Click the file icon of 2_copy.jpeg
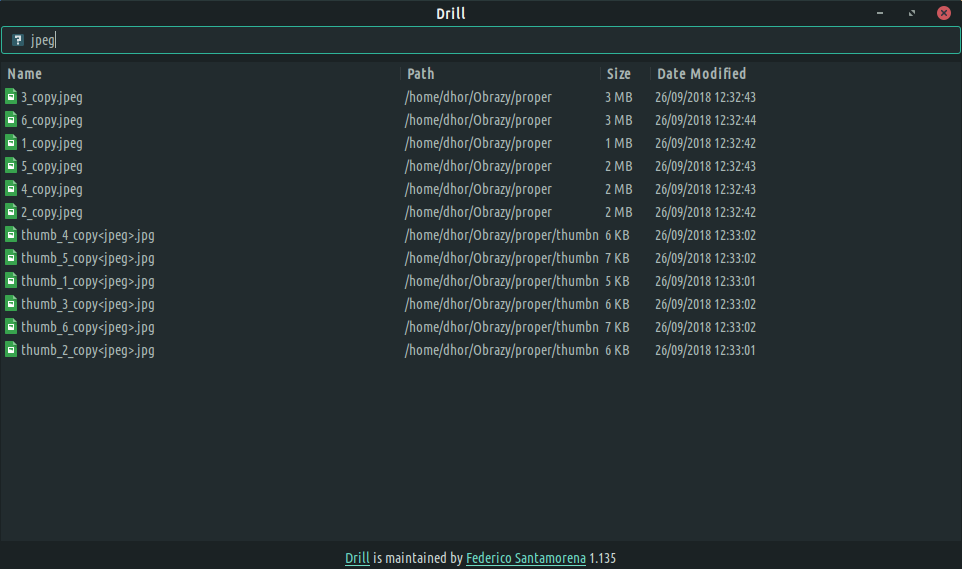Image resolution: width=962 pixels, height=569 pixels. click(x=11, y=212)
